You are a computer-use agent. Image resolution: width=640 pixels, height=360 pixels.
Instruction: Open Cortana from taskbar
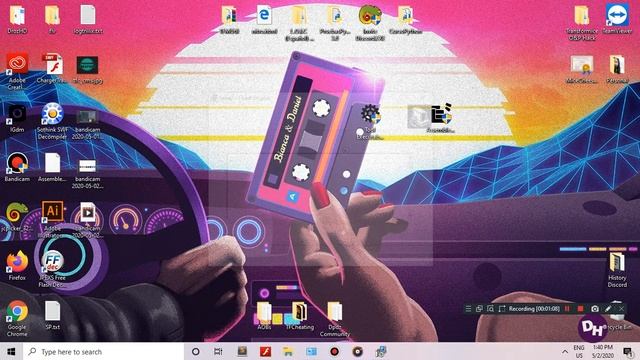tap(196, 351)
